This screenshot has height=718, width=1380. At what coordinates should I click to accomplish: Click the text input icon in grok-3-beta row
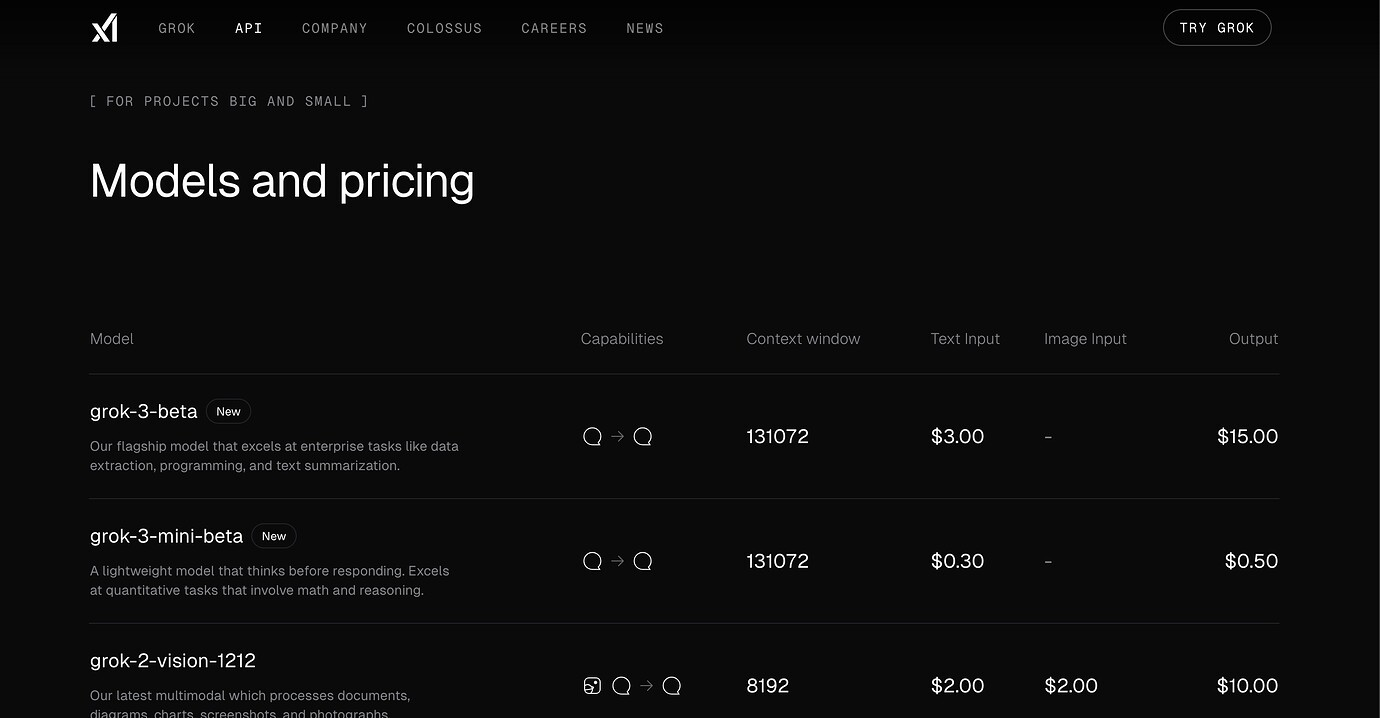592,436
